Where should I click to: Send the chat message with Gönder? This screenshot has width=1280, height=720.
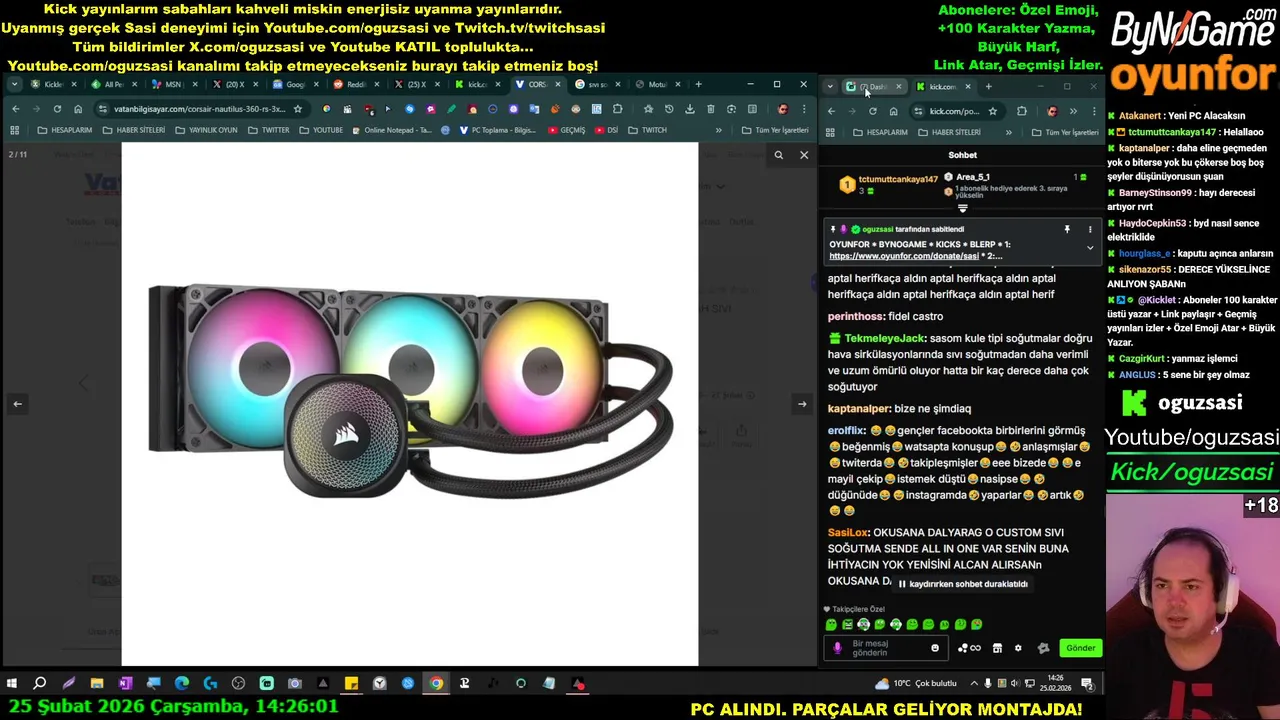tap(1081, 648)
